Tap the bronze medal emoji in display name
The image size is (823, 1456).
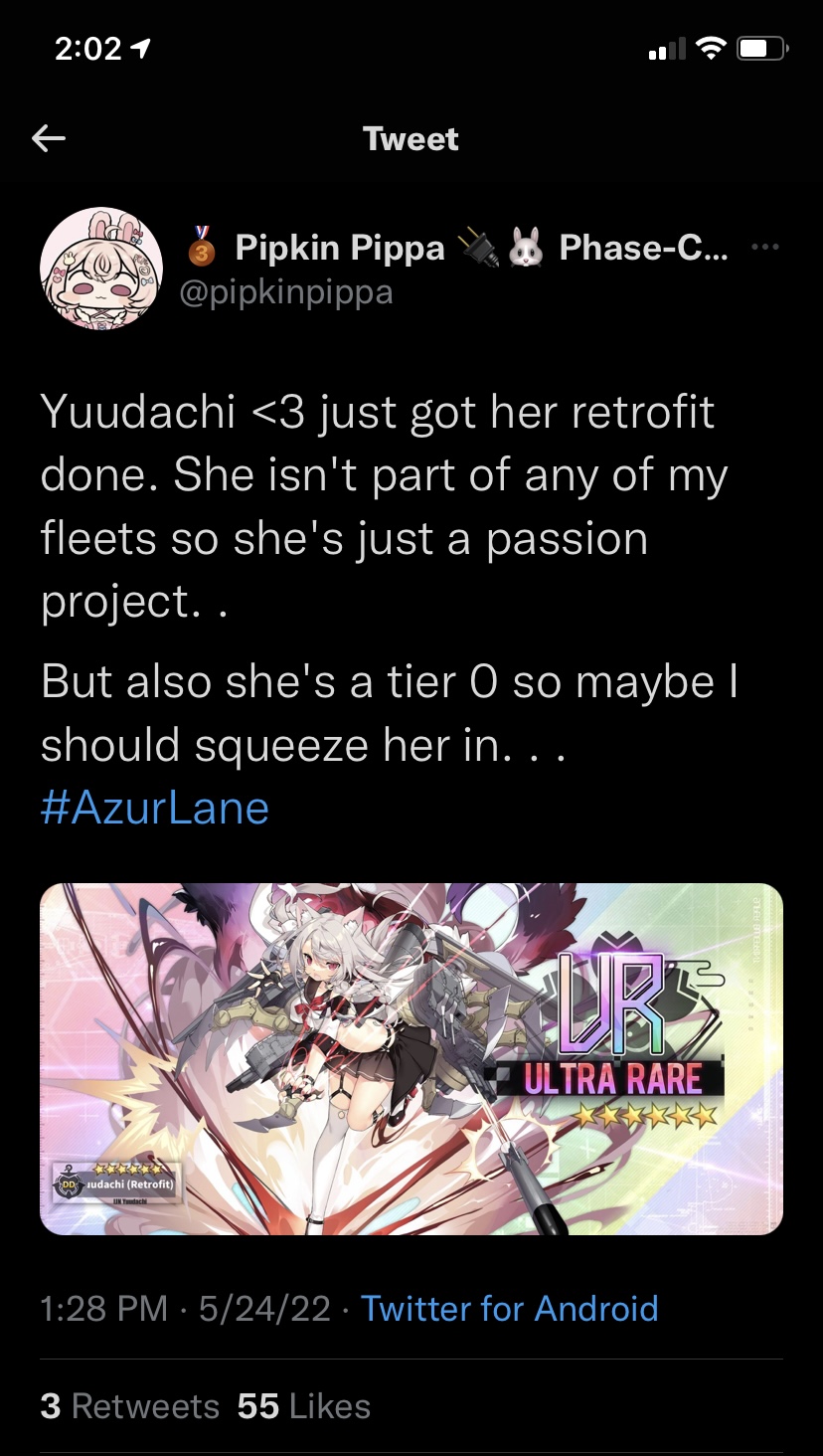[x=202, y=248]
